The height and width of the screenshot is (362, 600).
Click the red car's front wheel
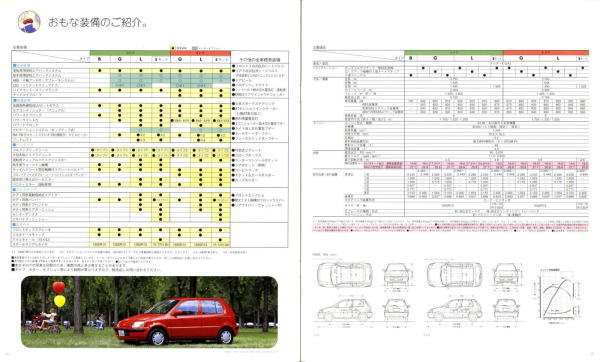pyautogui.click(x=158, y=338)
